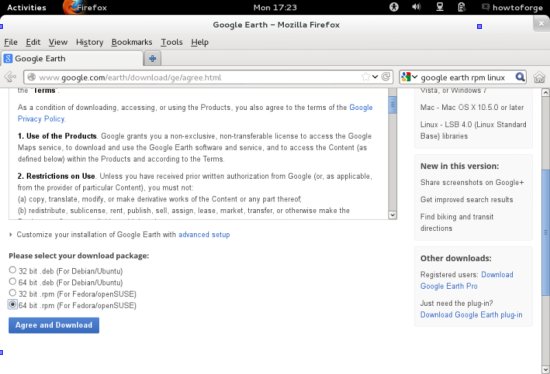Viewport: 550px width, 374px height.
Task: Click the Agree and Download button
Action: tap(54, 325)
